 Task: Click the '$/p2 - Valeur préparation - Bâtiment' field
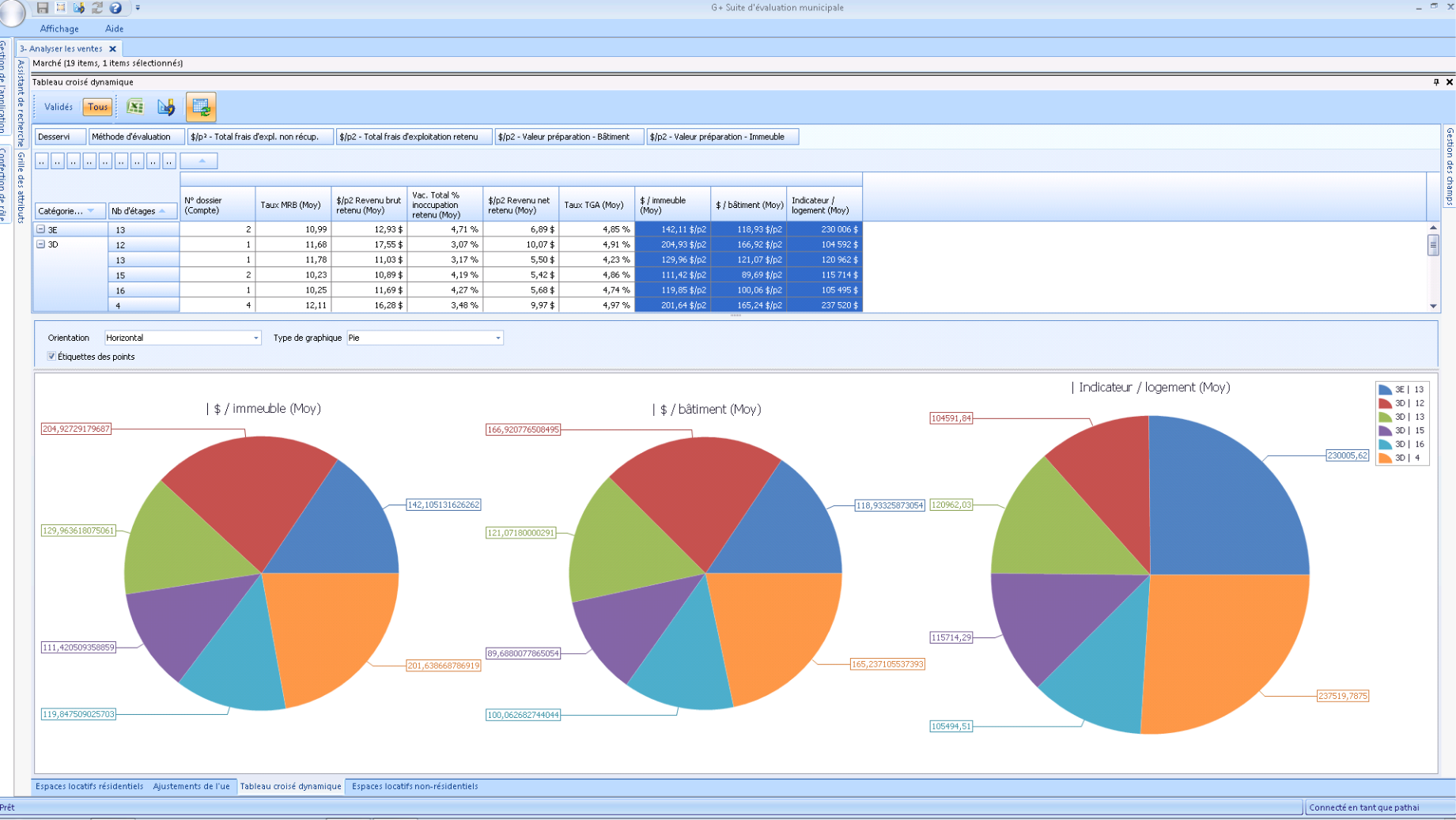coord(569,137)
